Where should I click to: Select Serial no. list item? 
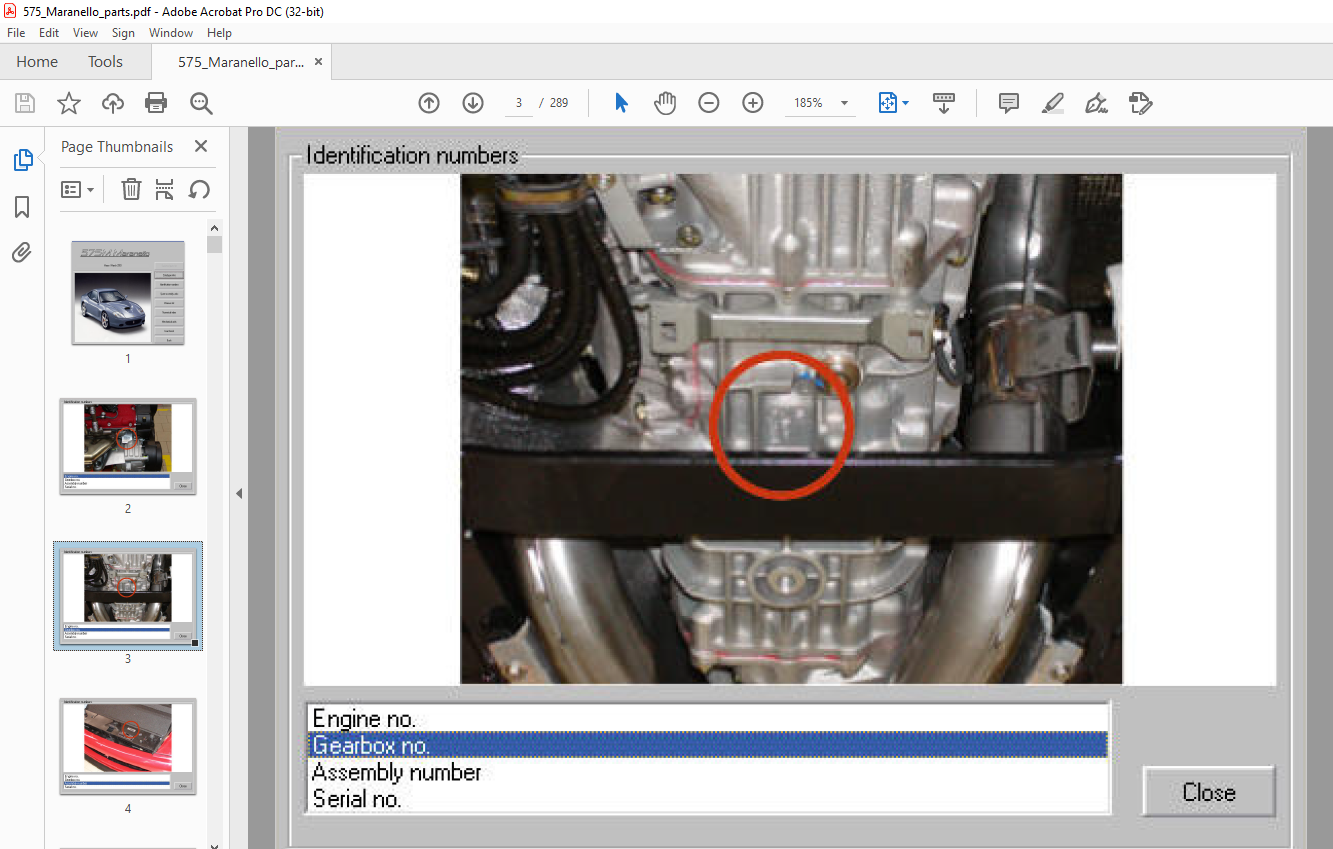[708, 799]
